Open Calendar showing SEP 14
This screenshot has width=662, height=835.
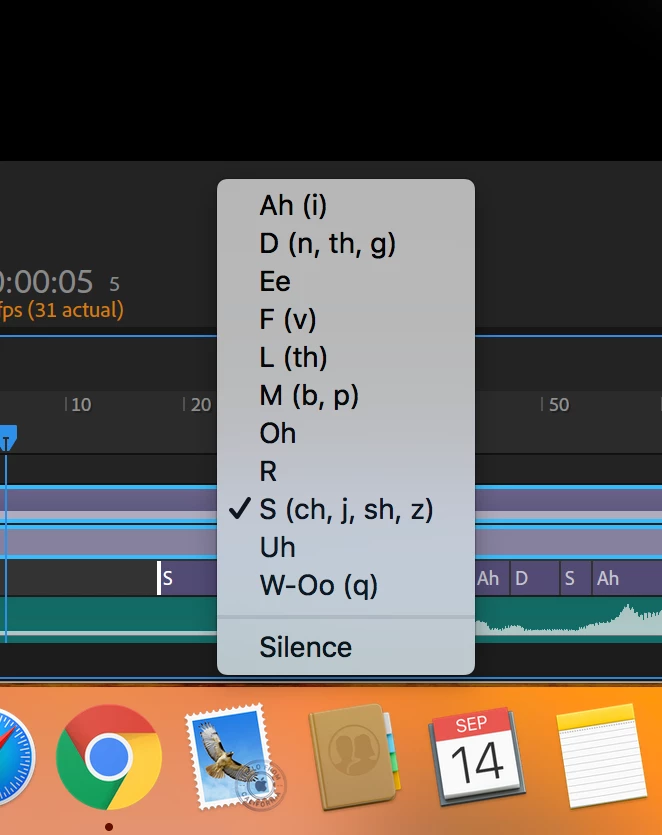point(477,756)
